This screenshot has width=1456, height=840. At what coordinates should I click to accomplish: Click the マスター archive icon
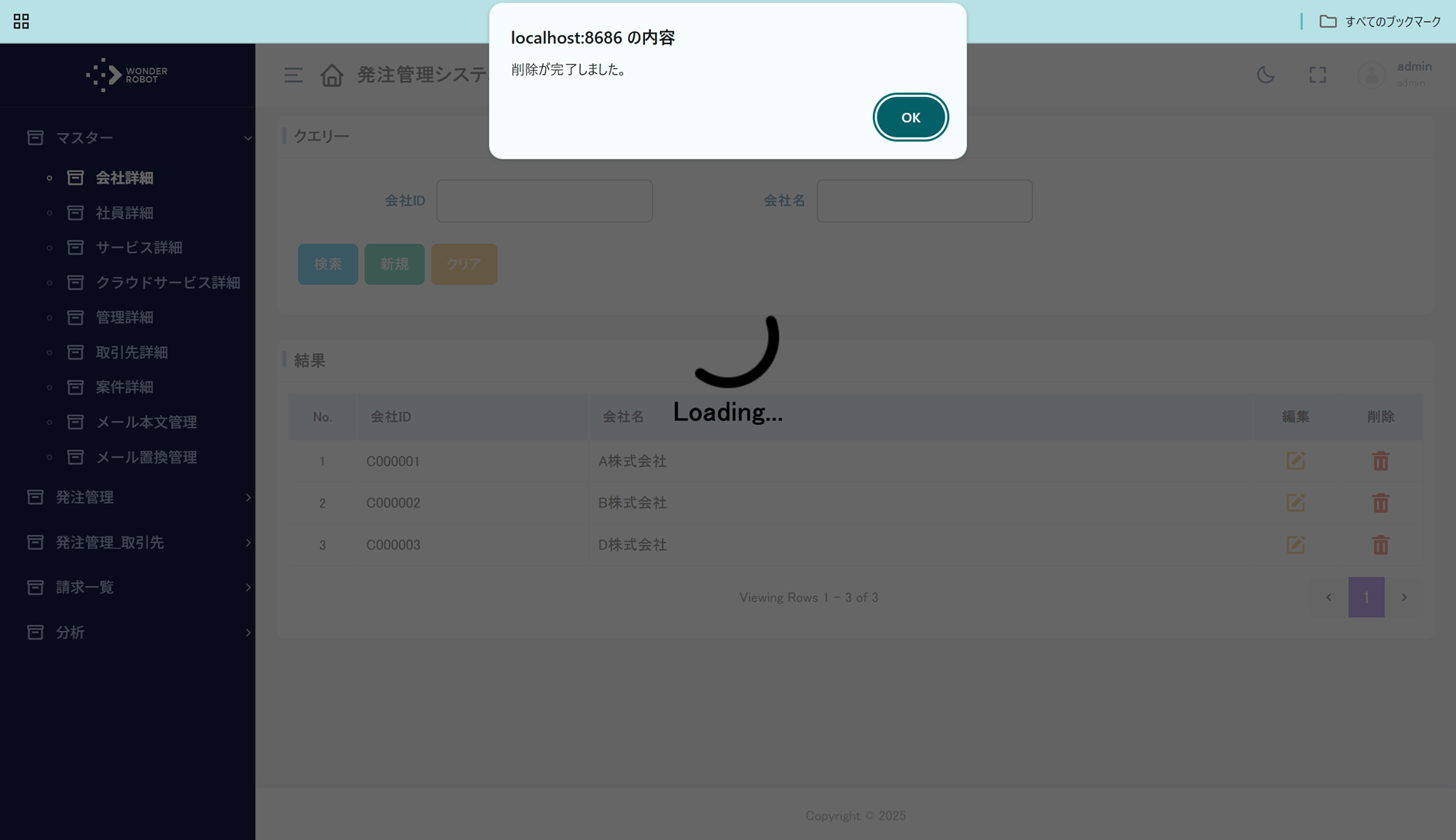[35, 137]
